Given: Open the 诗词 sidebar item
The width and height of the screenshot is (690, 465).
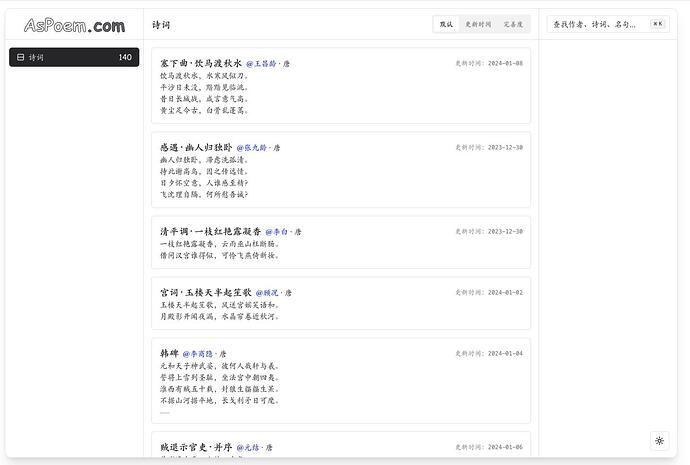Looking at the screenshot, I should tap(74, 58).
